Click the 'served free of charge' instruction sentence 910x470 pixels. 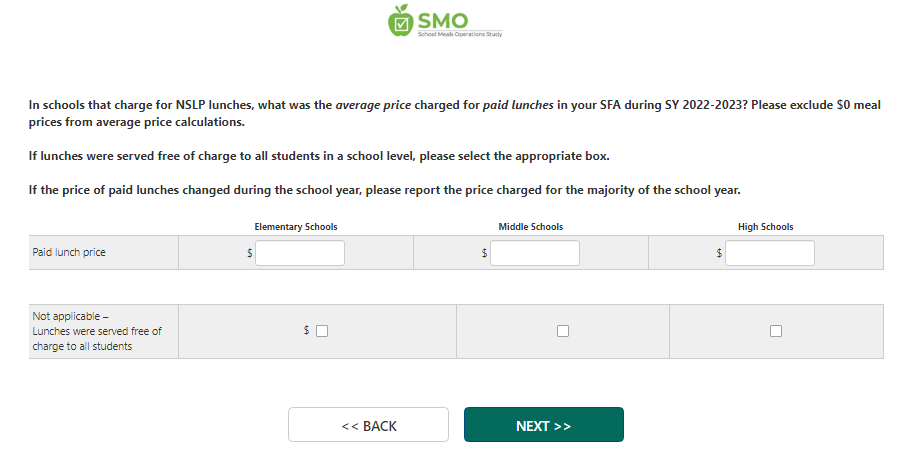pos(319,157)
